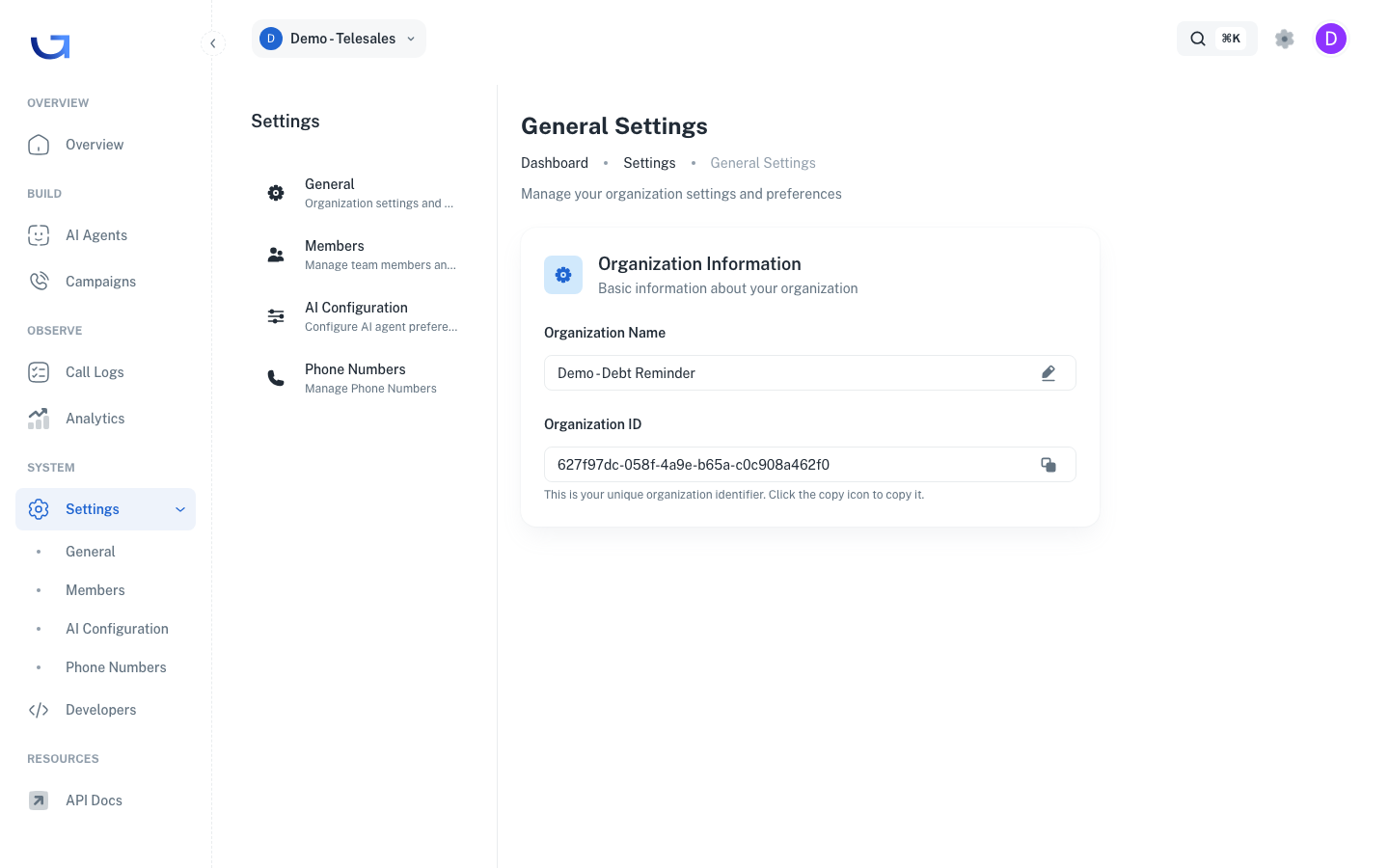
Task: Collapse the sidebar with the chevron button
Action: coord(213,43)
